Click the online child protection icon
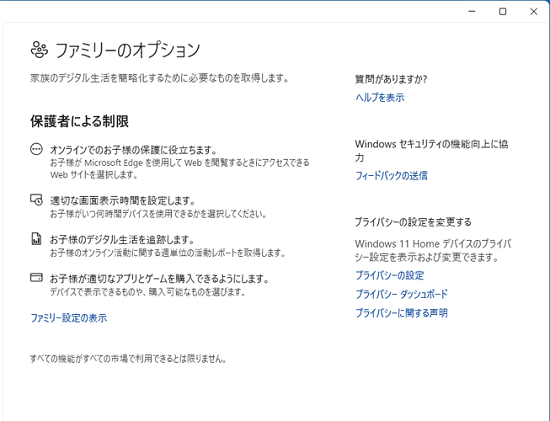 tap(36, 149)
